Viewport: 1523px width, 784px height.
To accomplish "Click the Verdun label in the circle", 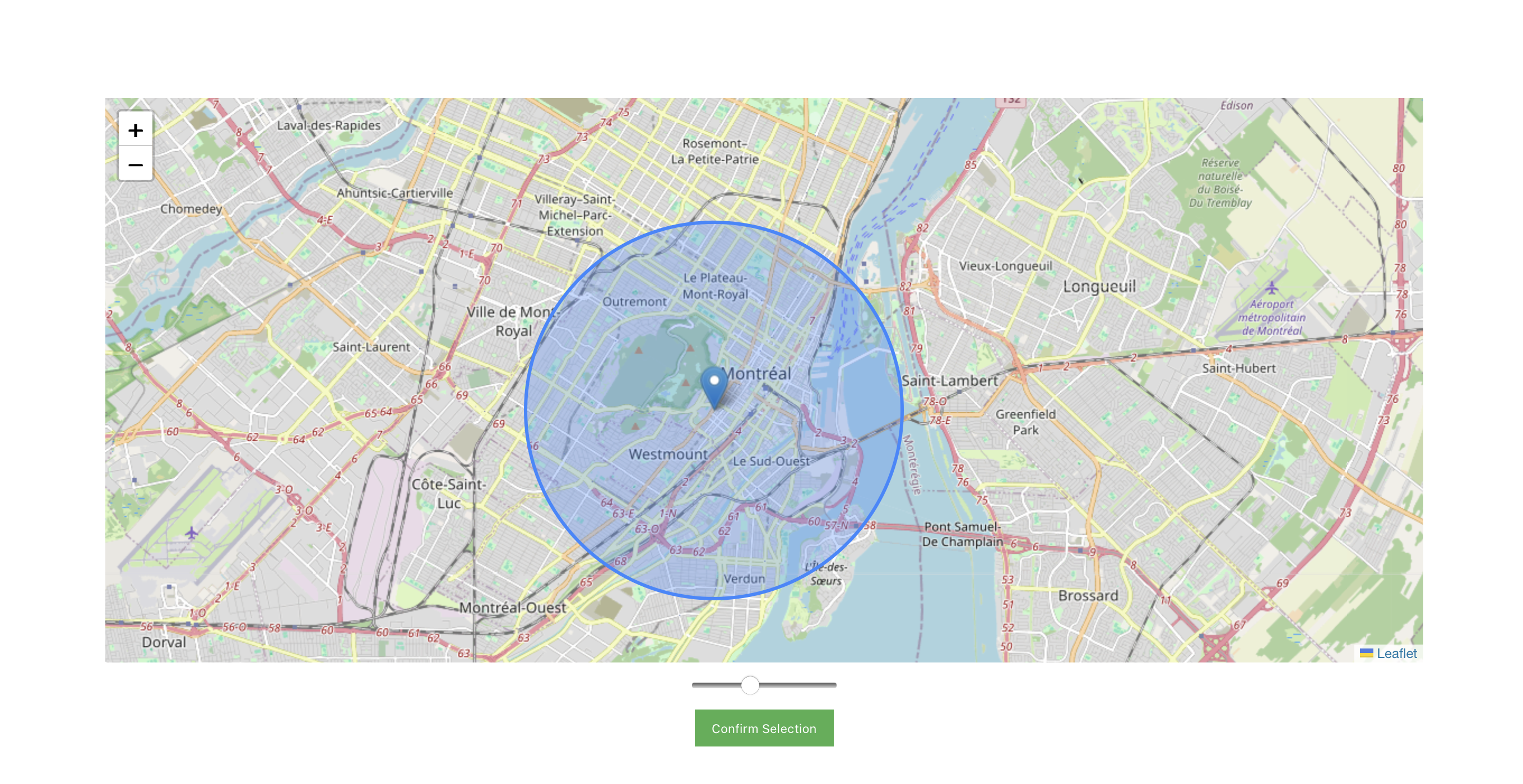I will tap(744, 578).
